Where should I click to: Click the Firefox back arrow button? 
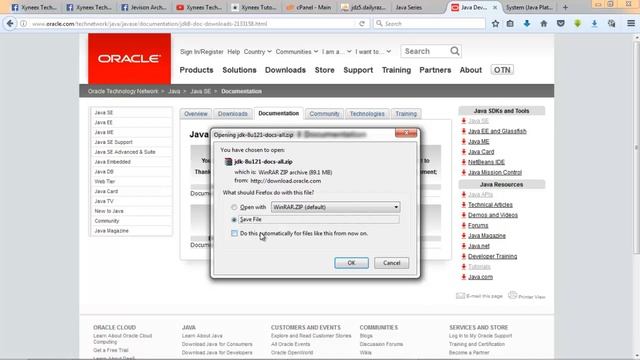click(x=10, y=24)
